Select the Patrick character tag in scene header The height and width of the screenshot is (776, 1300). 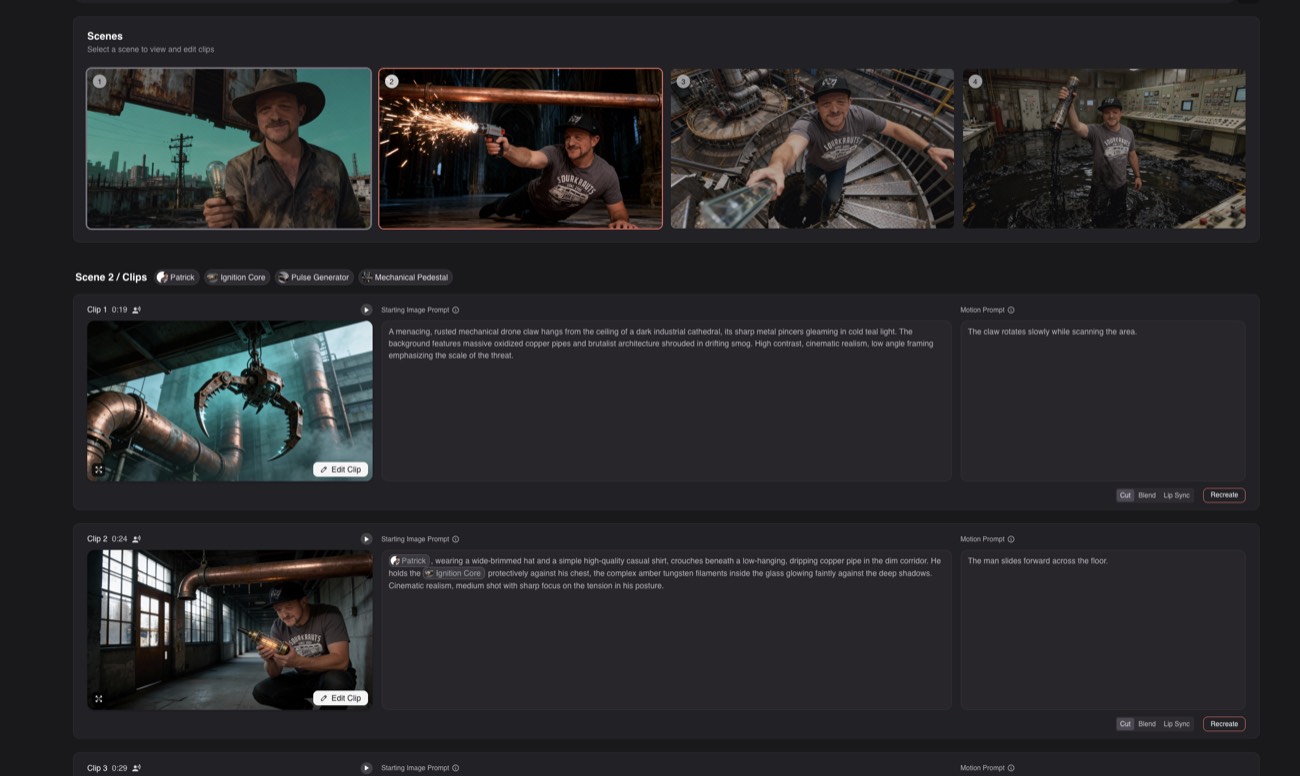pos(176,277)
